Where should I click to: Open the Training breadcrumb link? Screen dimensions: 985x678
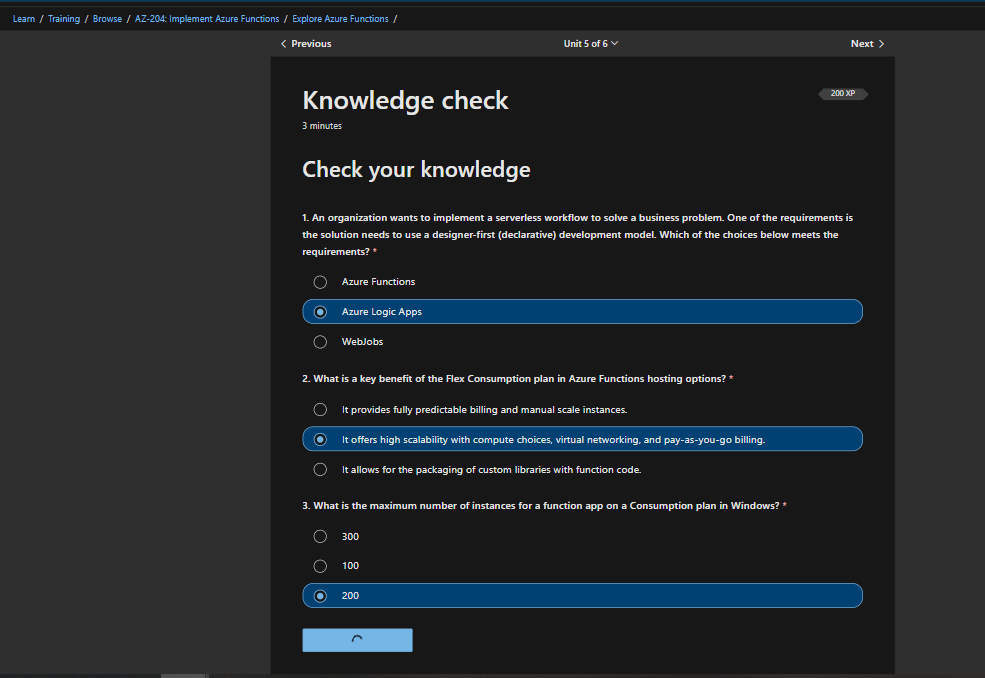(x=64, y=19)
